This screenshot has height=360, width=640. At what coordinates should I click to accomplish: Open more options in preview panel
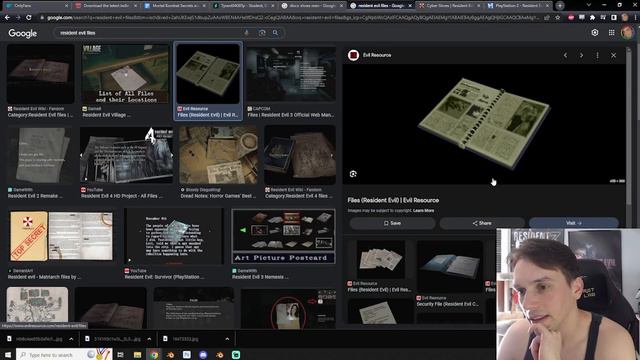[x=598, y=55]
